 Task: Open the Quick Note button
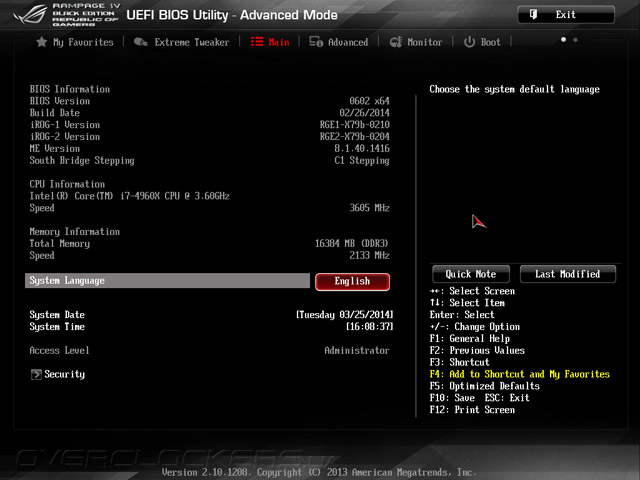point(471,274)
